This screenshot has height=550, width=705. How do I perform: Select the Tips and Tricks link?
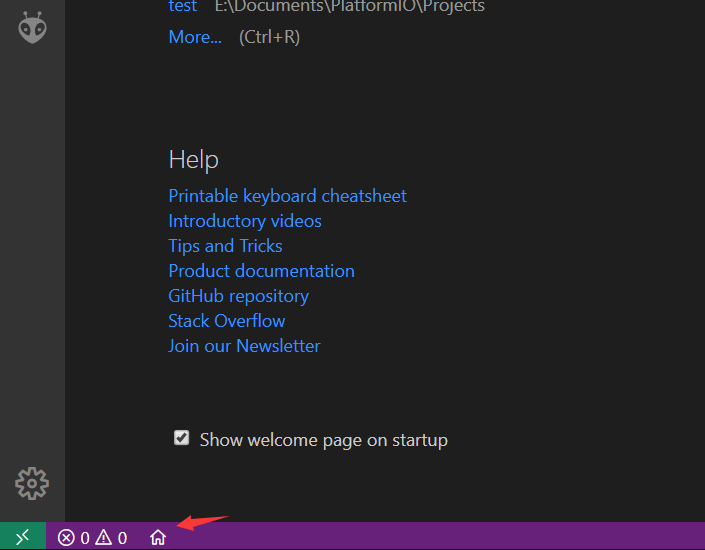(225, 246)
